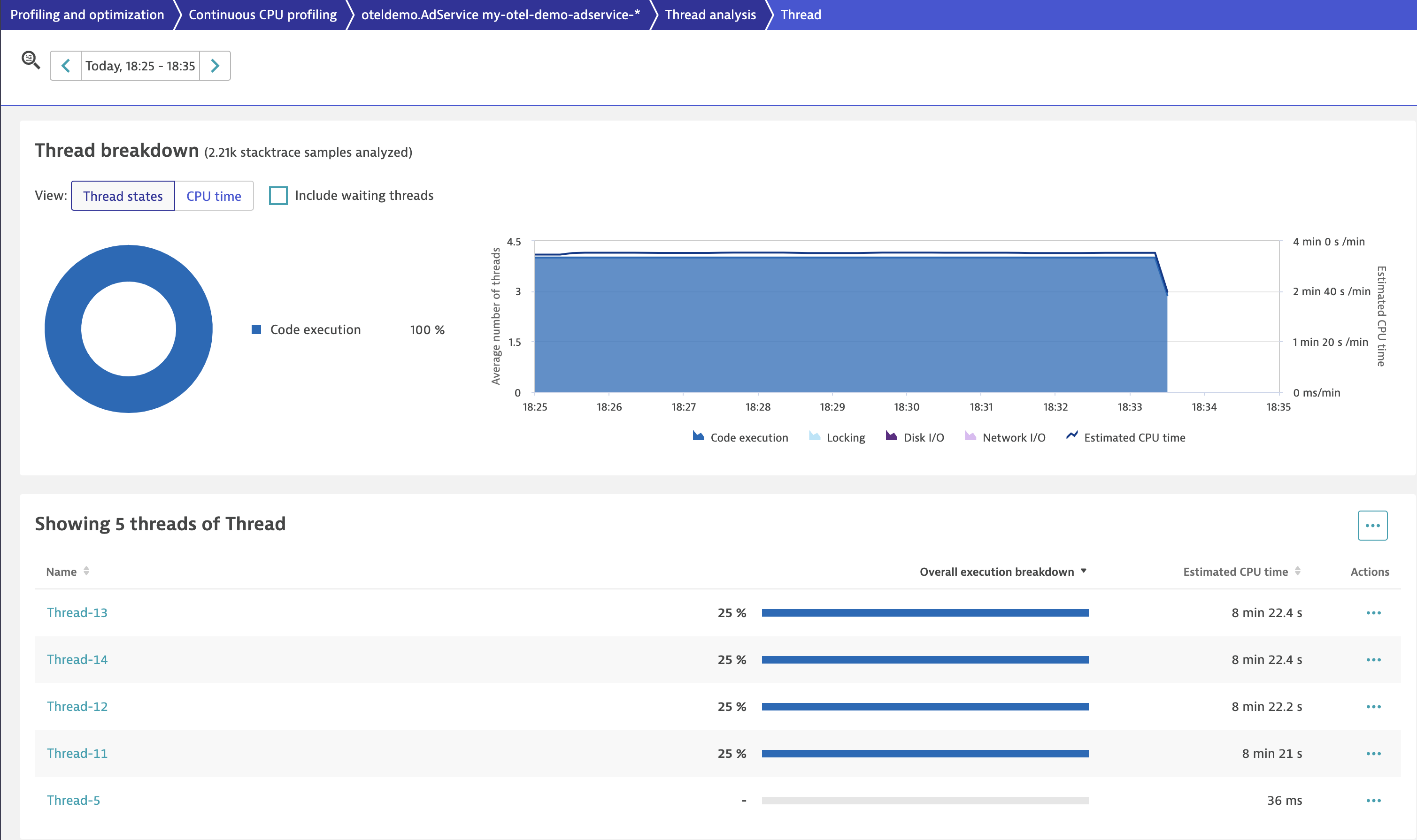Open actions menu for Thread-11
The width and height of the screenshot is (1417, 840).
pos(1373,753)
